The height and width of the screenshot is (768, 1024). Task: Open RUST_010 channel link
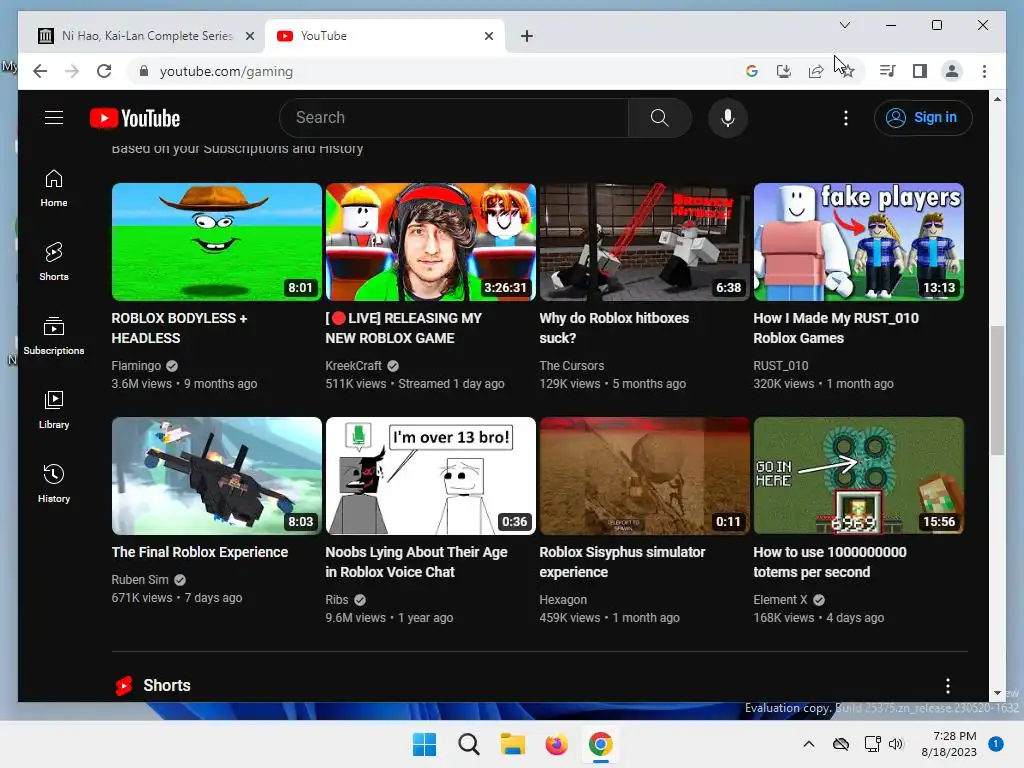[780, 366]
